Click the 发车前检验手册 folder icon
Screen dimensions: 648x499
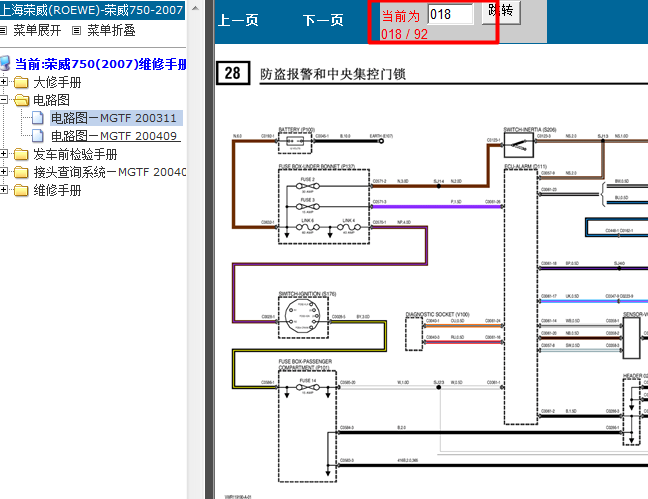coord(21,154)
